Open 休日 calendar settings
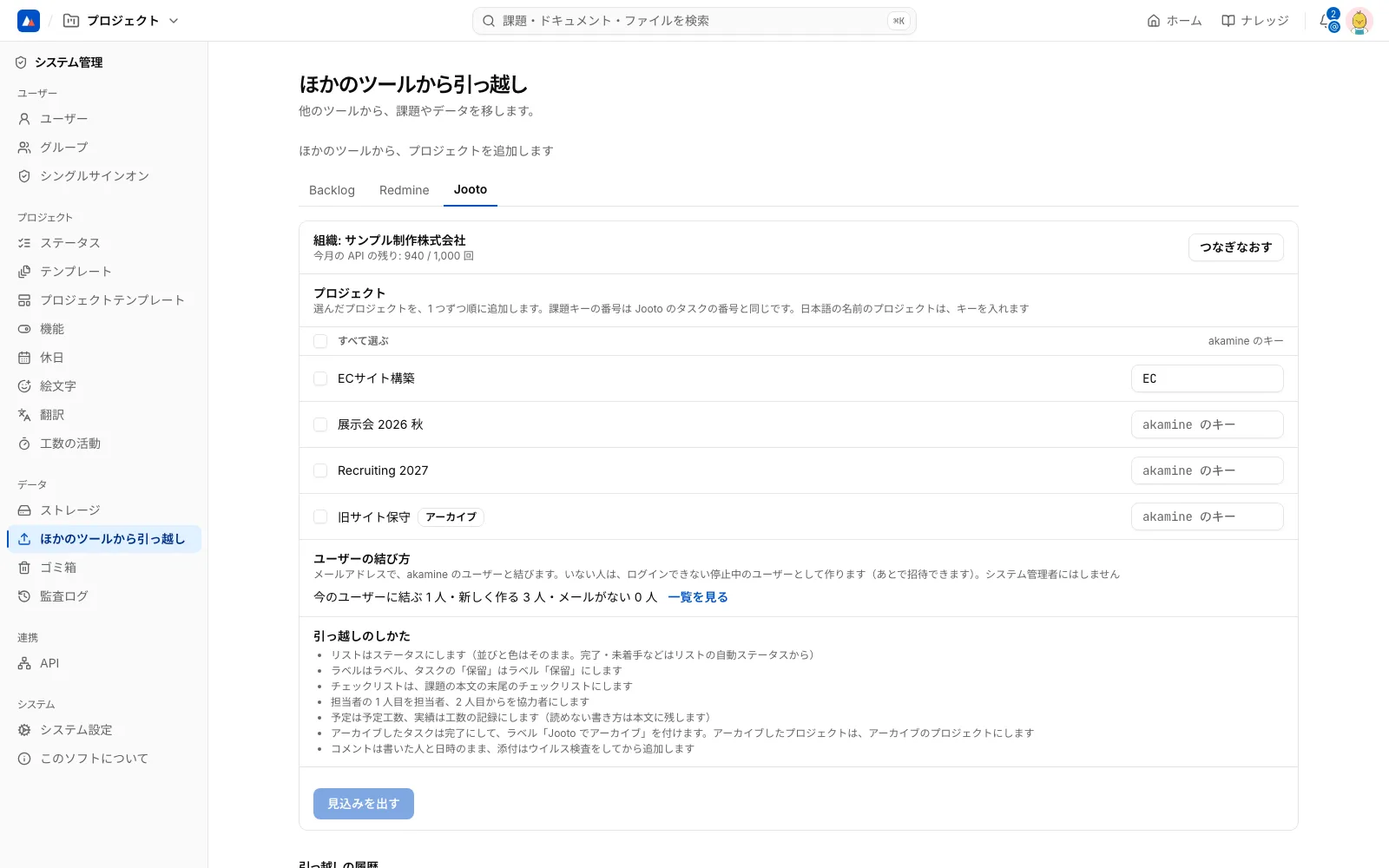This screenshot has width=1389, height=868. coord(104,358)
